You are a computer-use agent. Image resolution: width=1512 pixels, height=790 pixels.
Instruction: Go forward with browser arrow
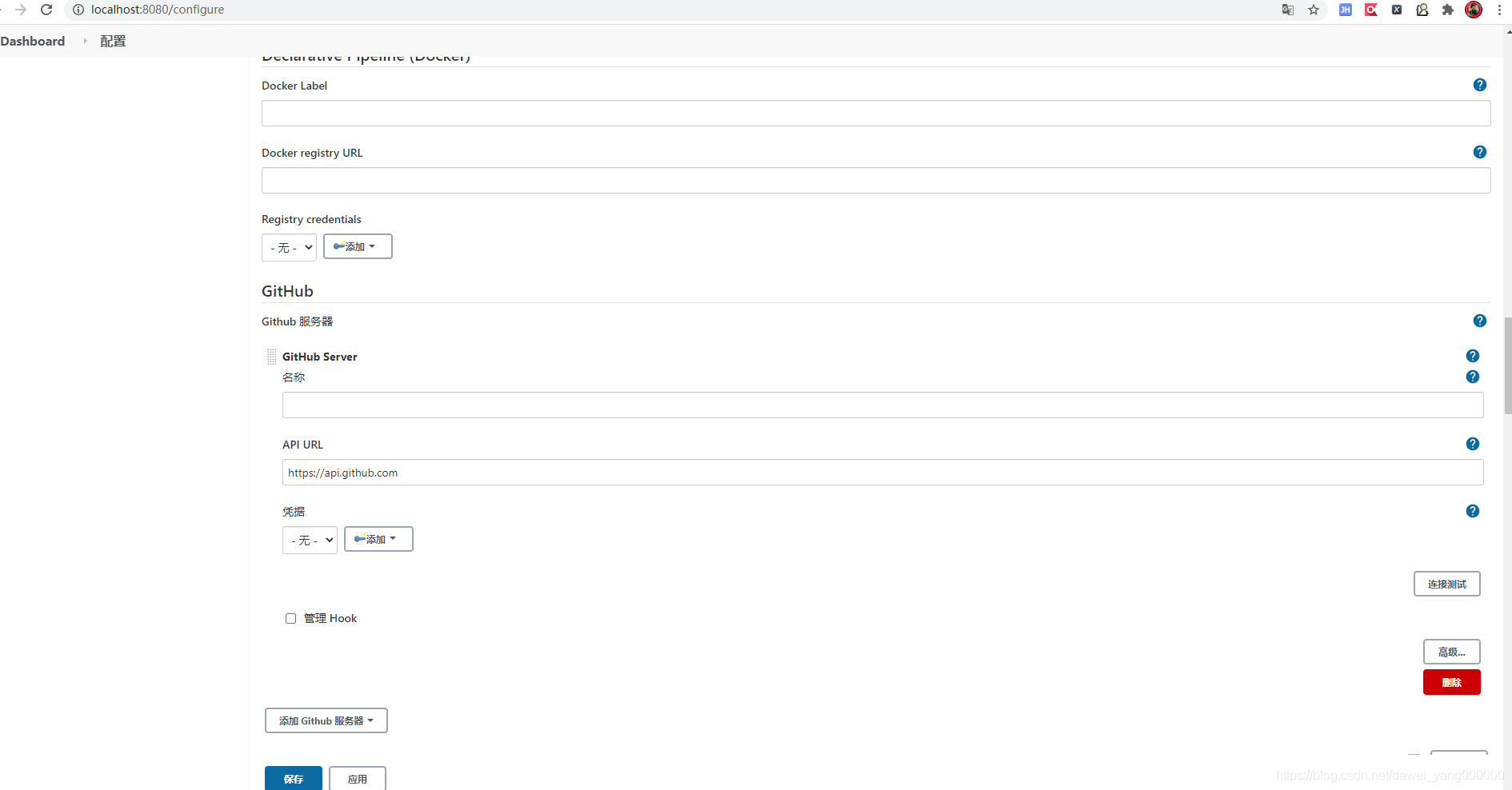point(21,10)
